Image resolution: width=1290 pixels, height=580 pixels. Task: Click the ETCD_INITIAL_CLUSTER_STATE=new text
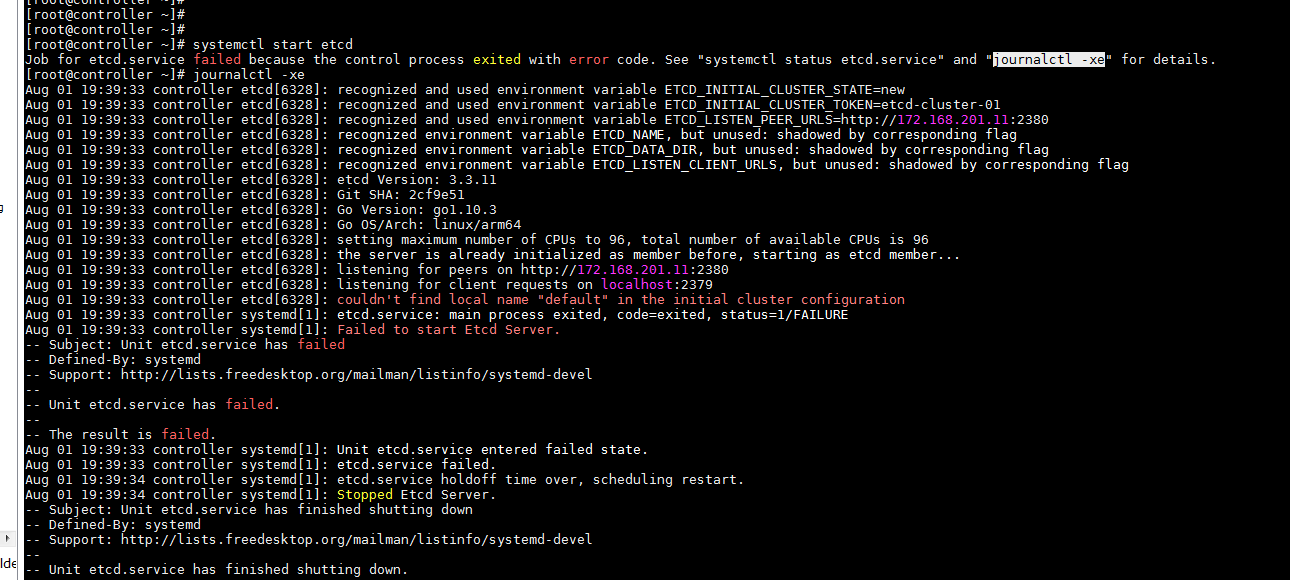[785, 89]
